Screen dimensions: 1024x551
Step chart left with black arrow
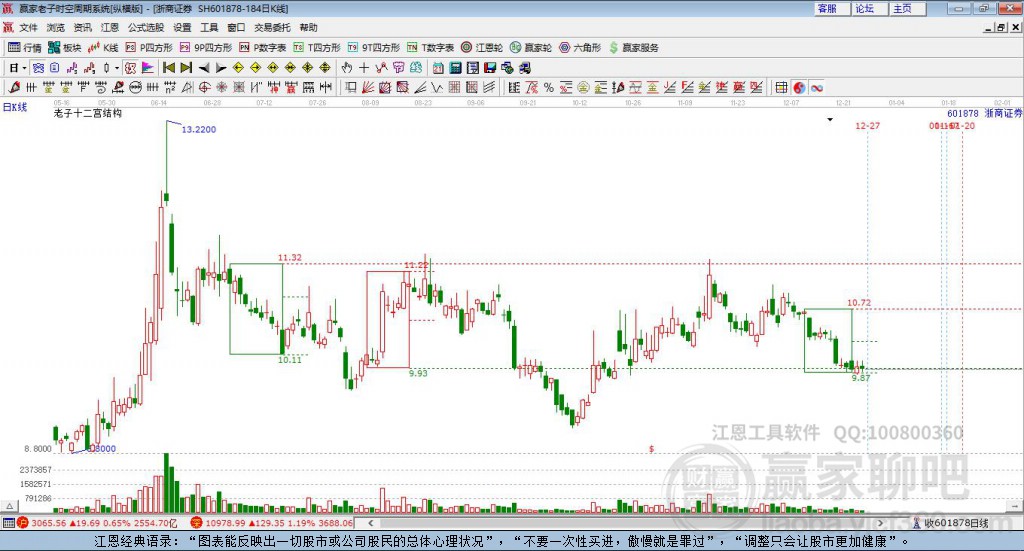tap(204, 68)
